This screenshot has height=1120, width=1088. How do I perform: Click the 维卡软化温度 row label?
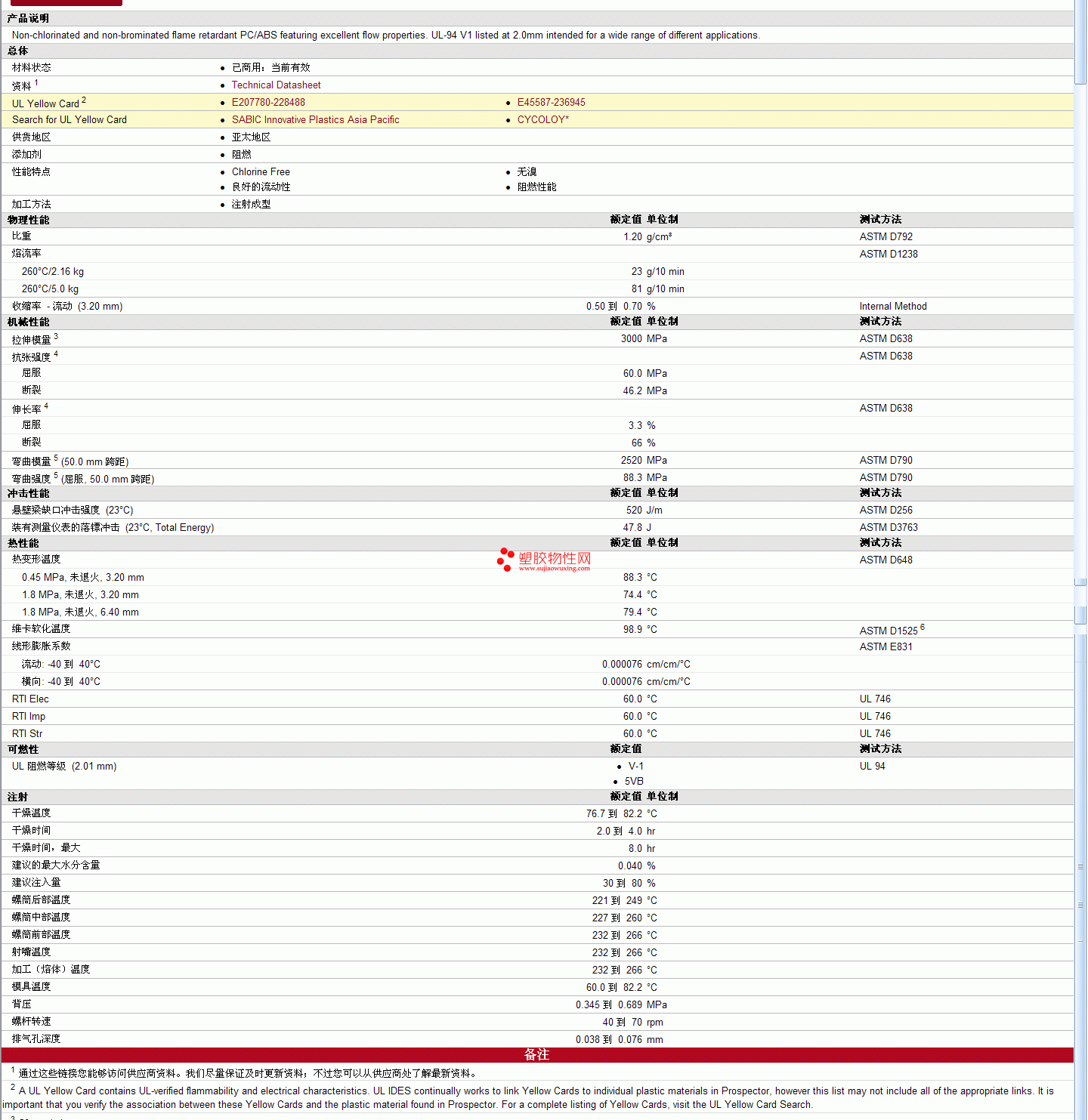pyautogui.click(x=41, y=629)
